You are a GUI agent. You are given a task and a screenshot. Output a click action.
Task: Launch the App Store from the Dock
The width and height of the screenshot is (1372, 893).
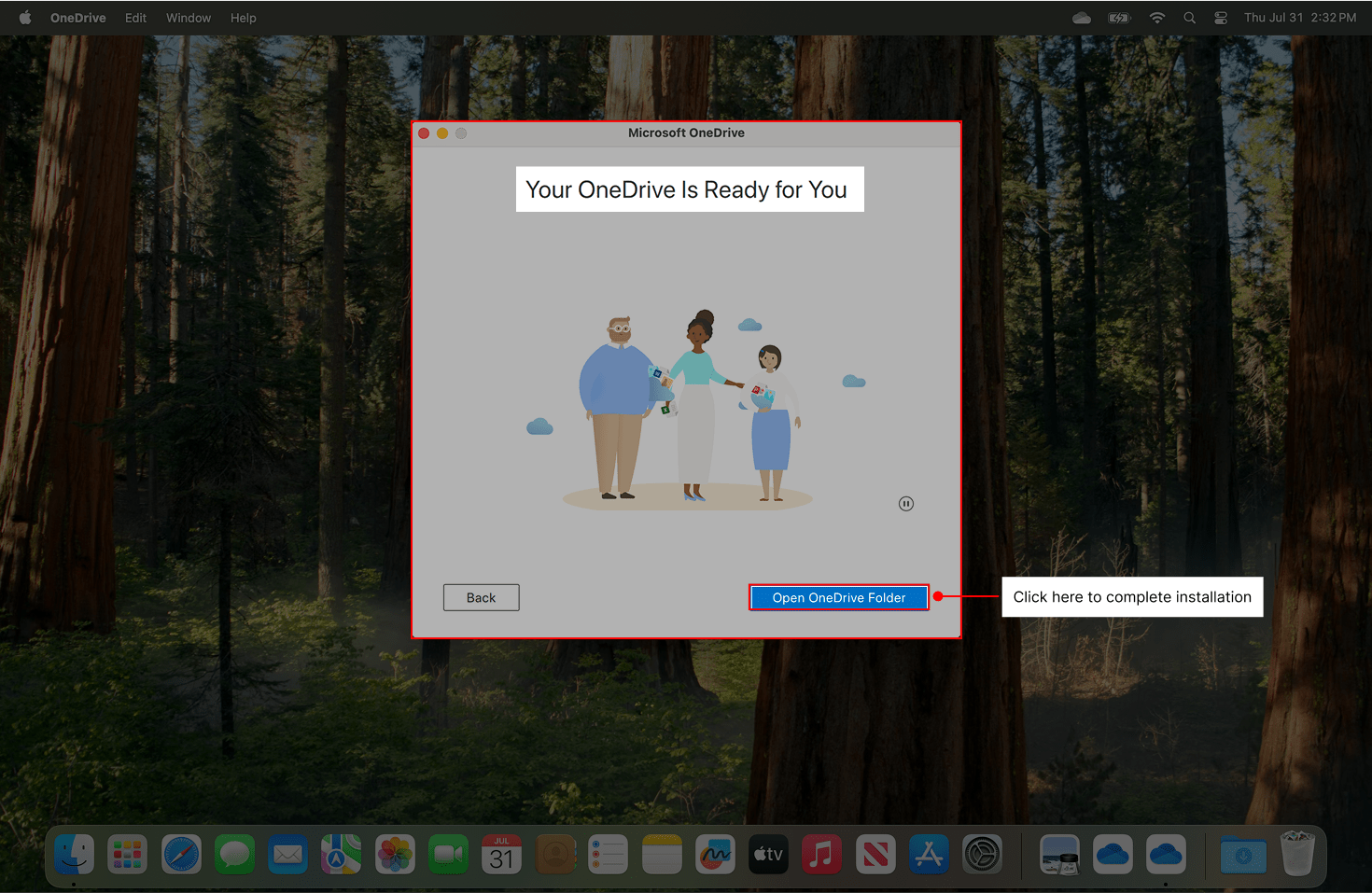(929, 854)
